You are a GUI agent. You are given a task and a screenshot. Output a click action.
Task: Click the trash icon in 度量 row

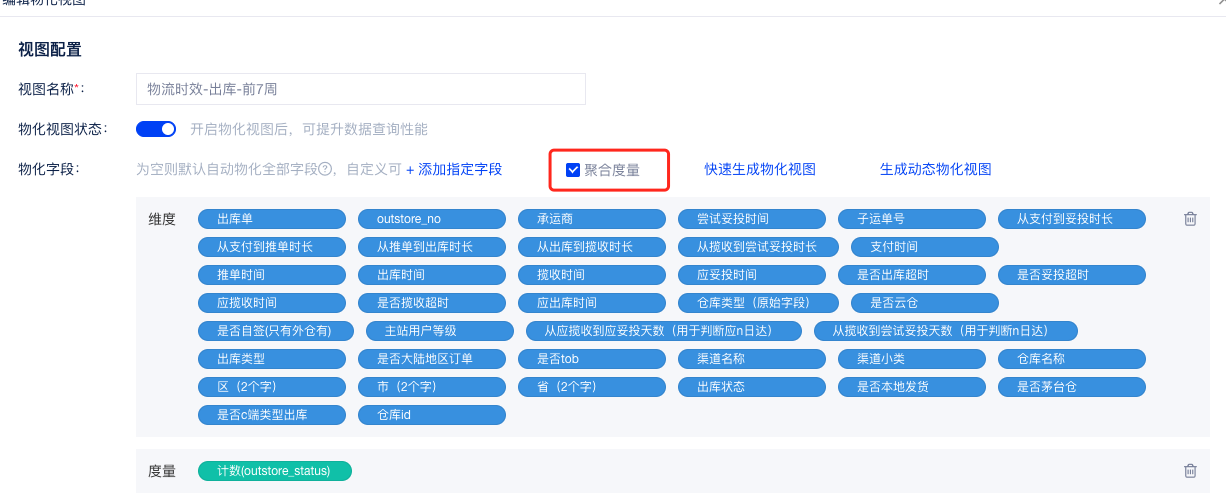[1190, 471]
